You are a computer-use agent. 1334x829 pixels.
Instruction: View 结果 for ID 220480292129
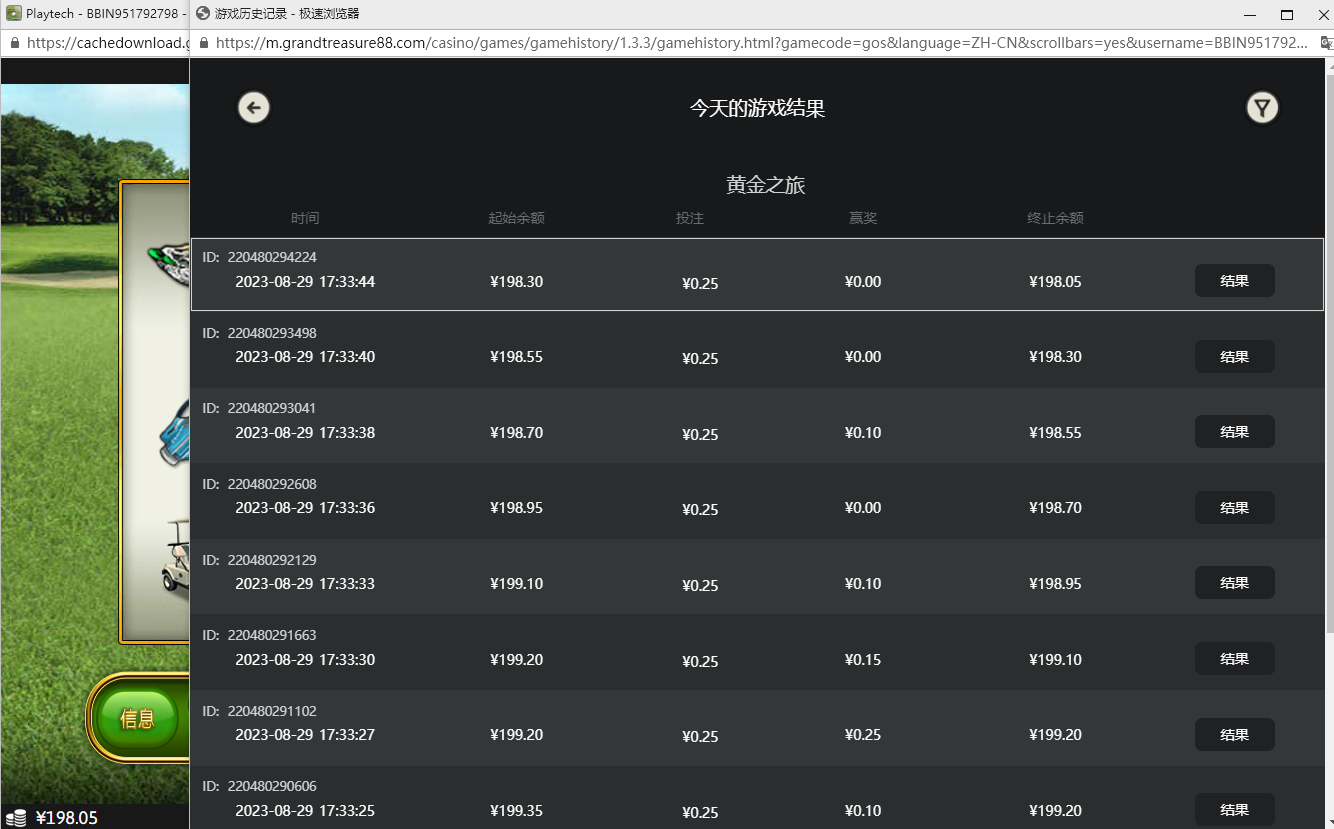(x=1235, y=583)
